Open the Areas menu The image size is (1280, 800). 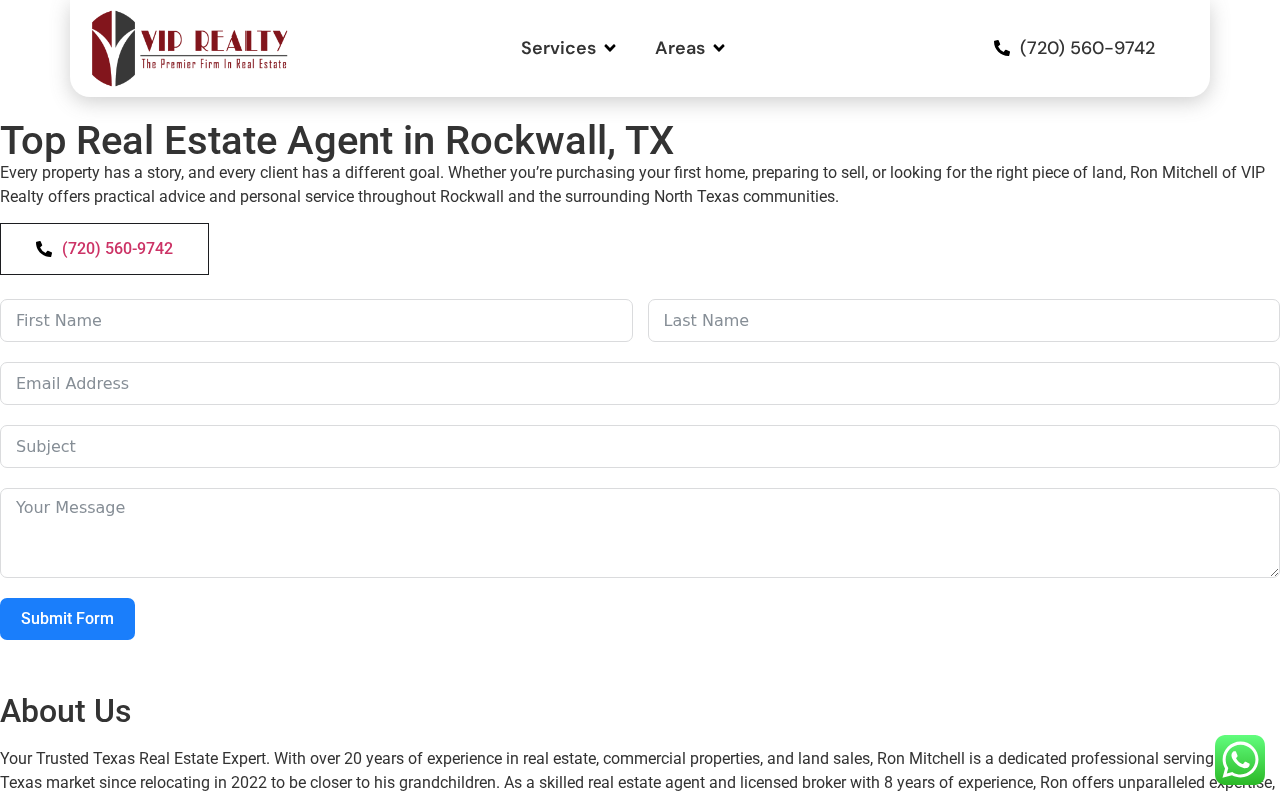tap(690, 48)
